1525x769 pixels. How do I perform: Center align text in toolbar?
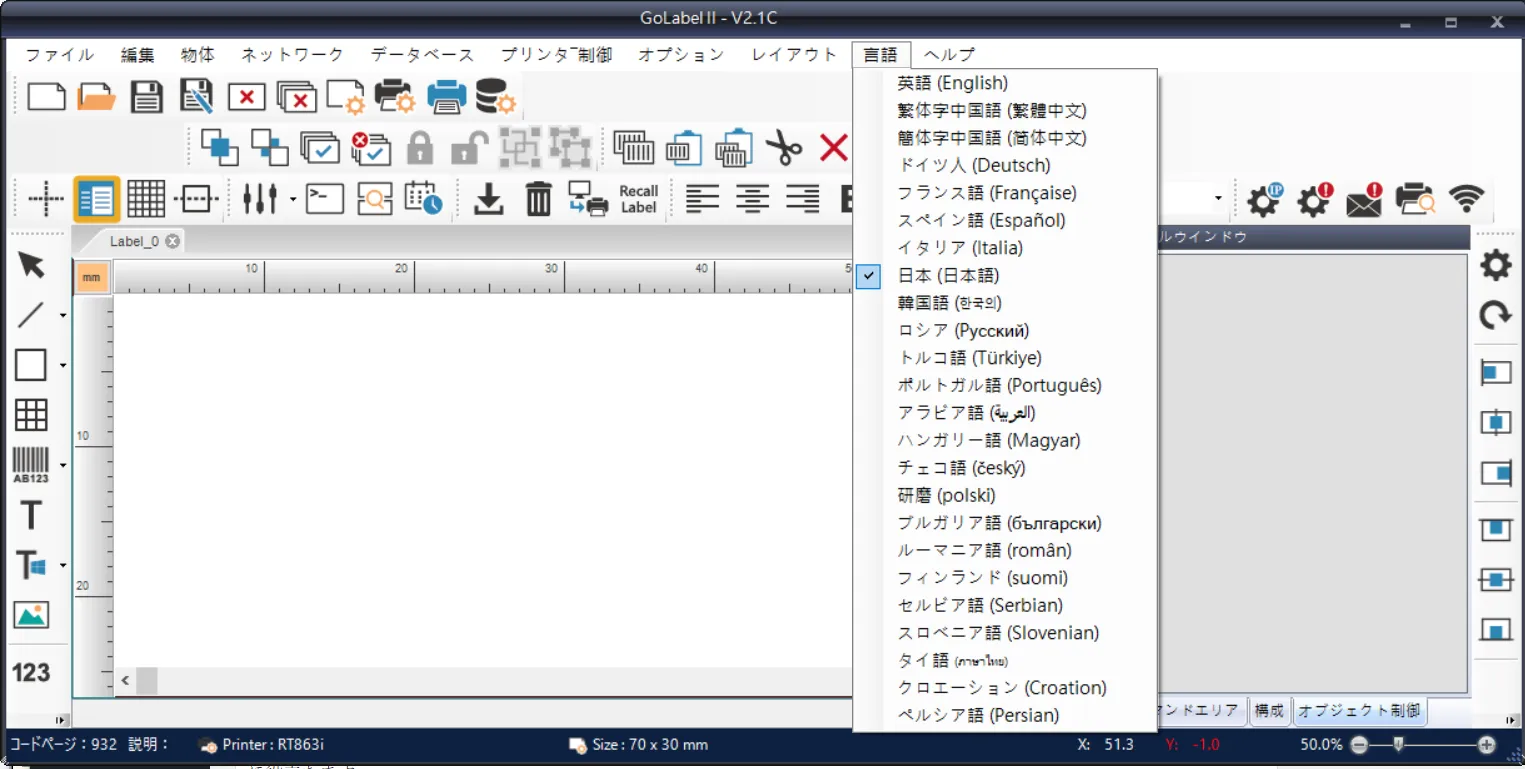pos(752,199)
